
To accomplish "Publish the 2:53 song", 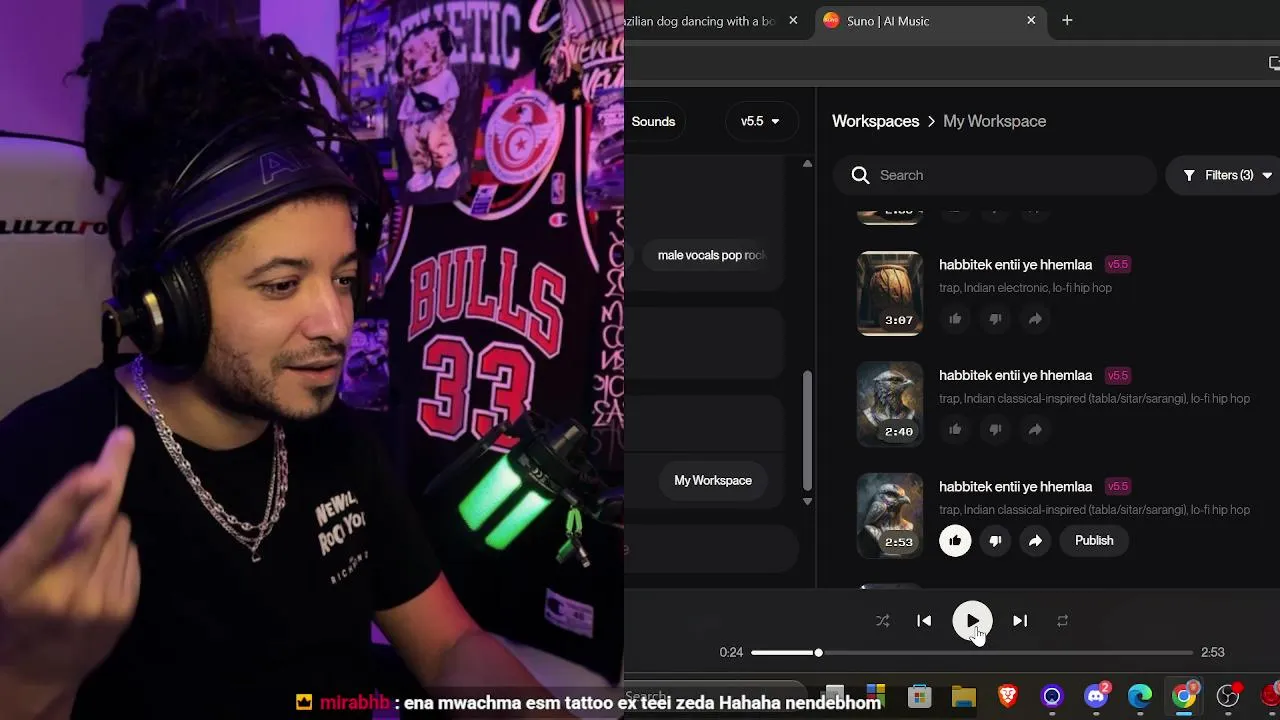I will pos(1094,541).
